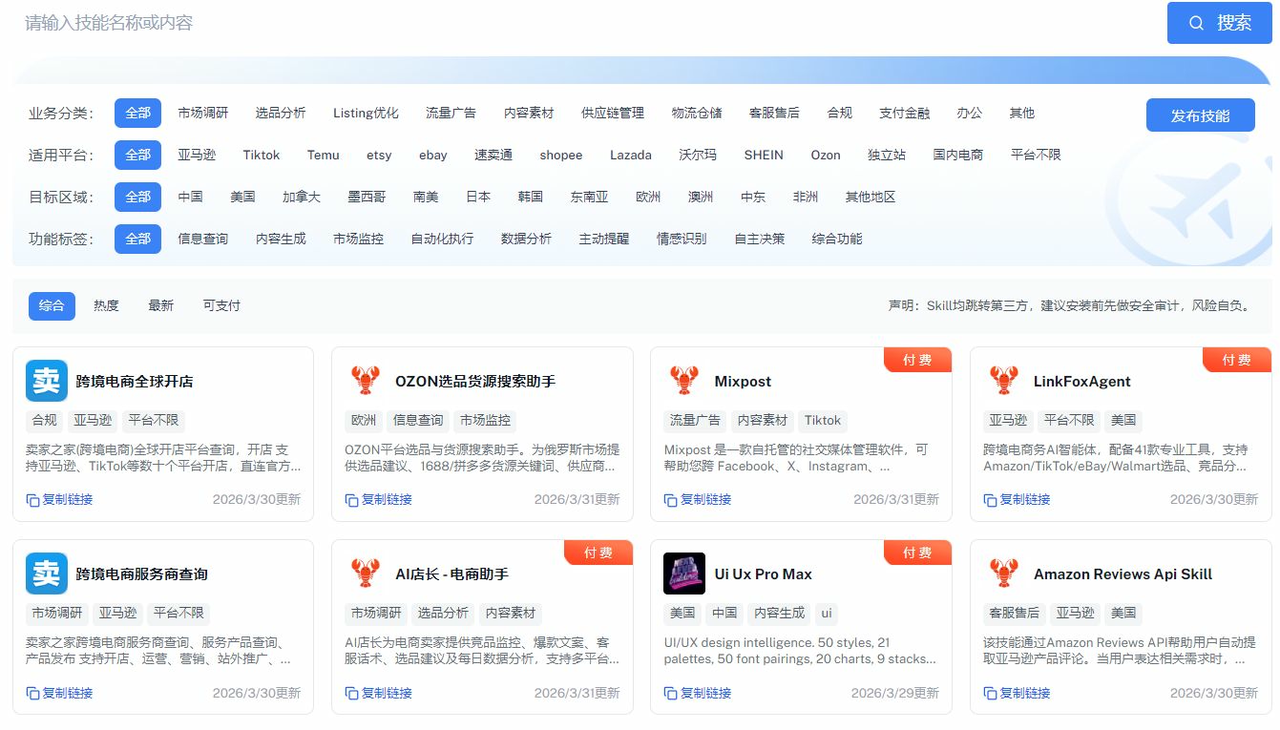This screenshot has height=730, width=1280.
Task: Choose 东南亚 as the target region
Action: 589,197
